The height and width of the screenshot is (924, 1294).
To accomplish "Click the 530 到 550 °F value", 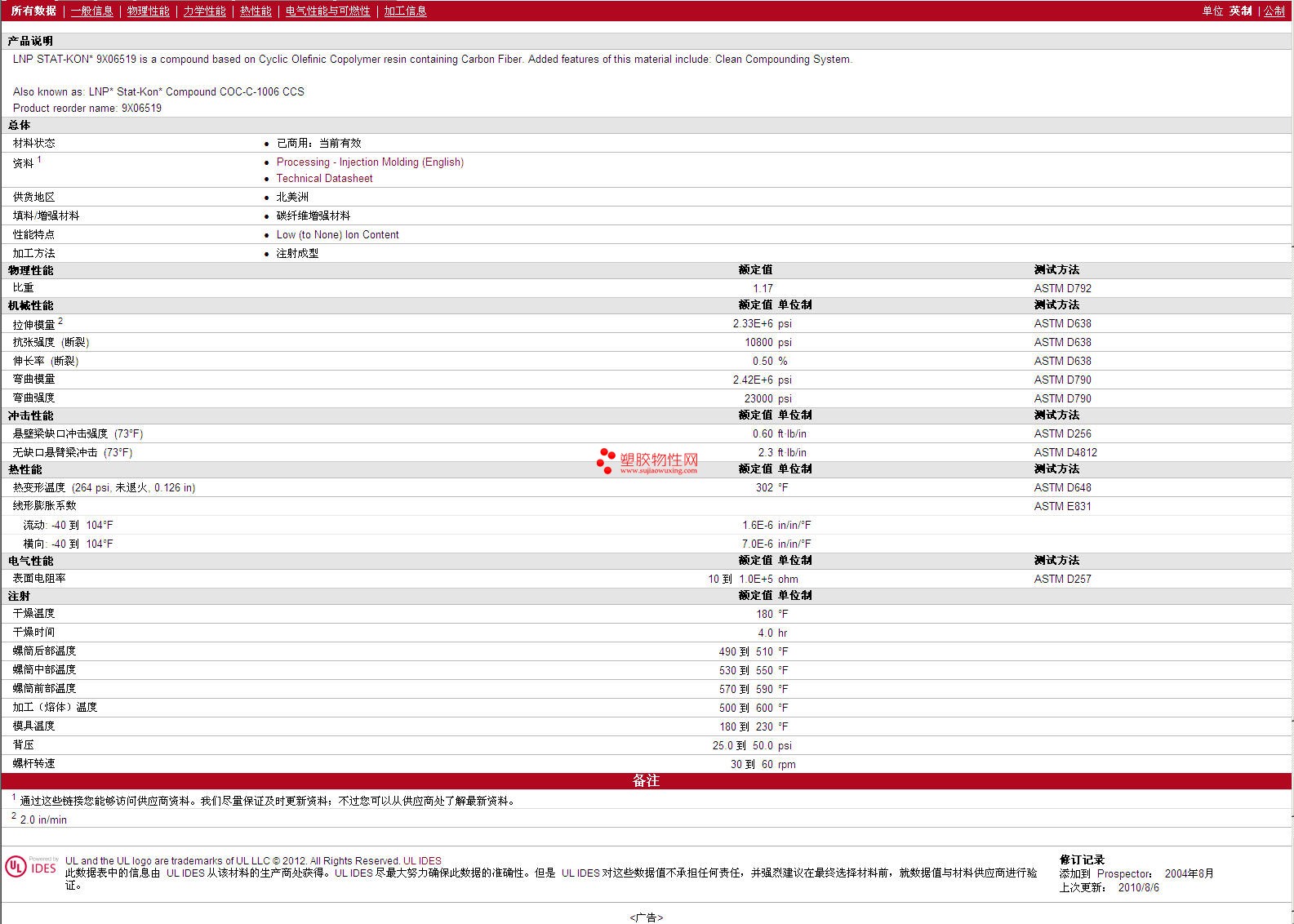I will [x=754, y=670].
